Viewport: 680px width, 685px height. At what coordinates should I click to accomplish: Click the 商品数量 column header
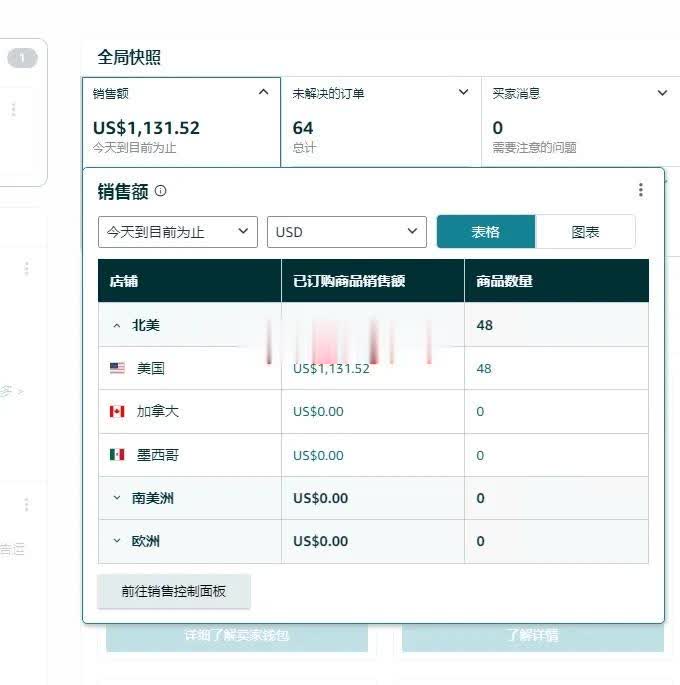coord(557,281)
